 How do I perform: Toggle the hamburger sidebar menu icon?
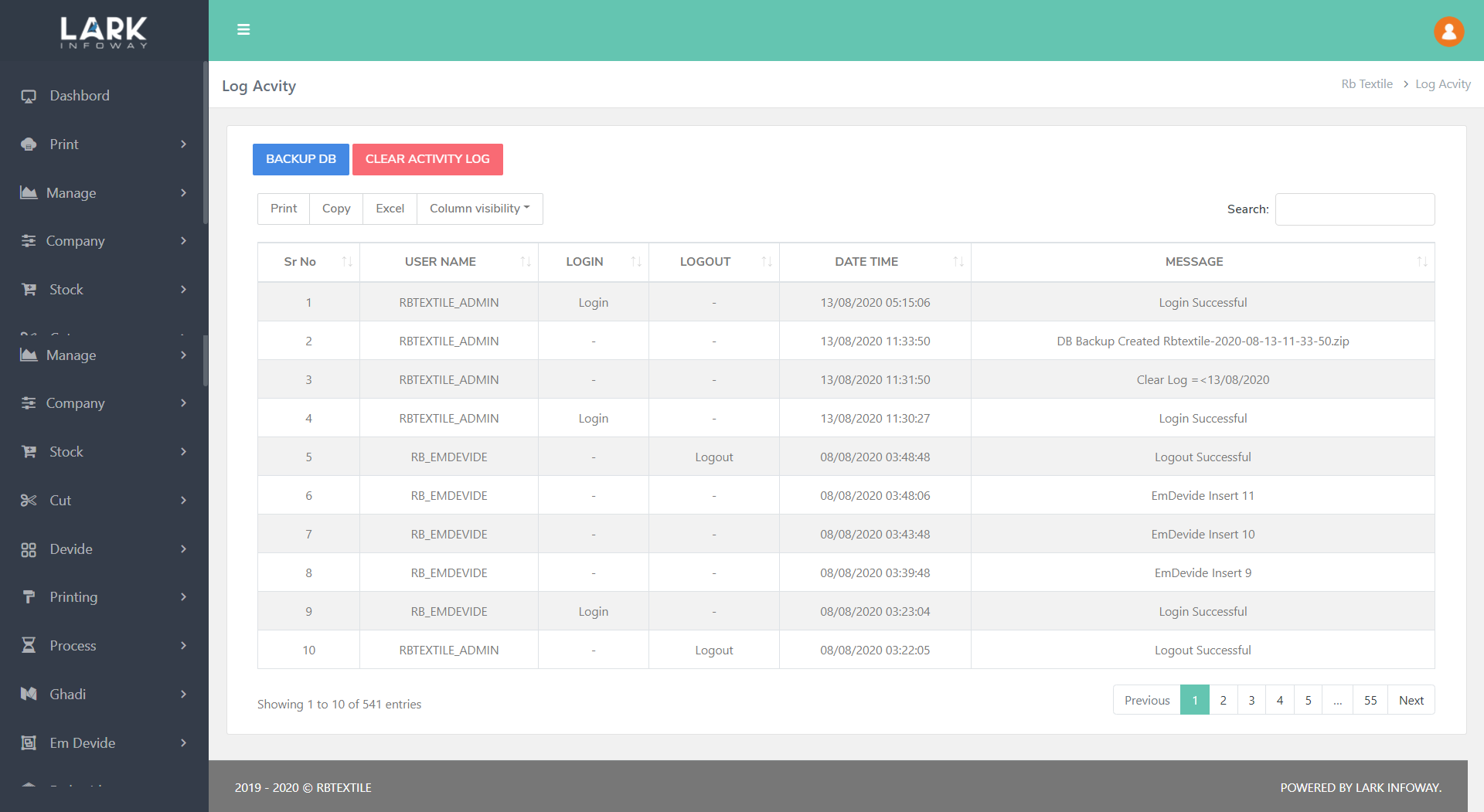click(x=243, y=29)
